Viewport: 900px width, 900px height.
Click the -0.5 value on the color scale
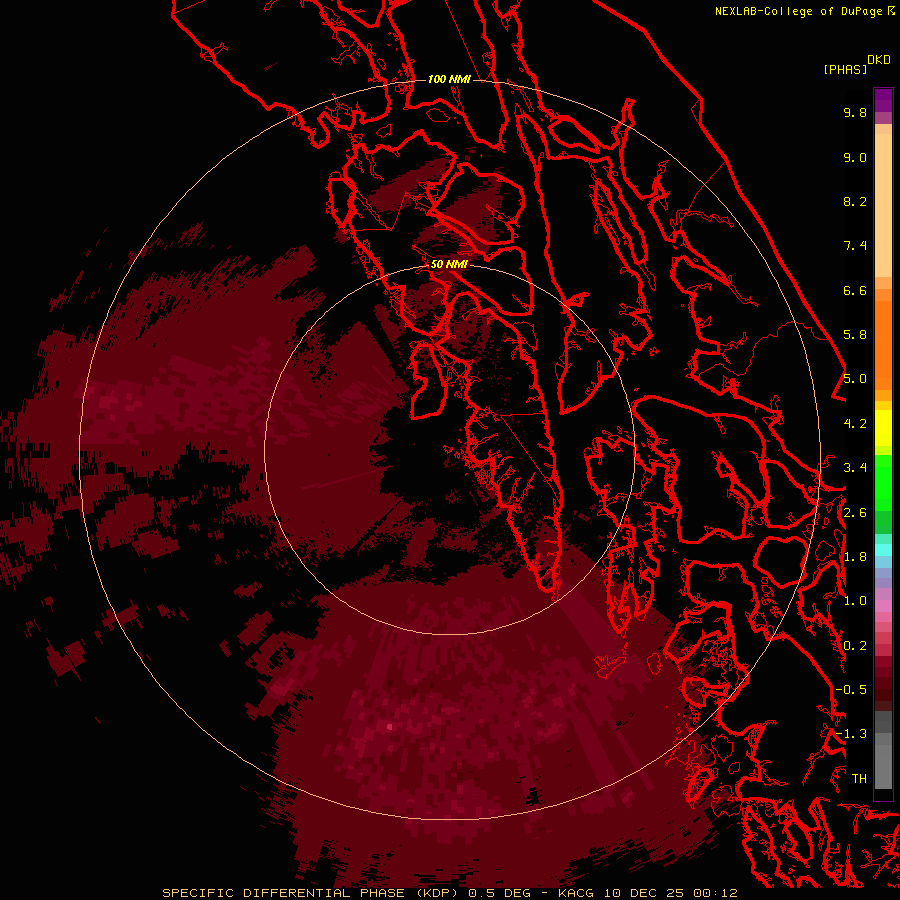coord(851,690)
